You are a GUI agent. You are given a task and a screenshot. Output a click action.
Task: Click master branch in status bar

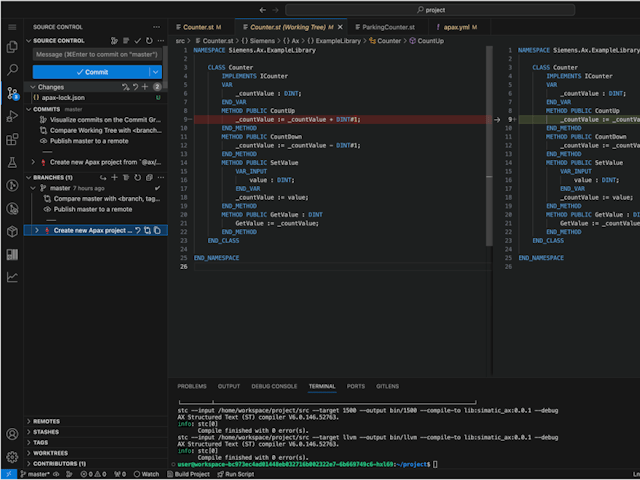(x=35, y=474)
